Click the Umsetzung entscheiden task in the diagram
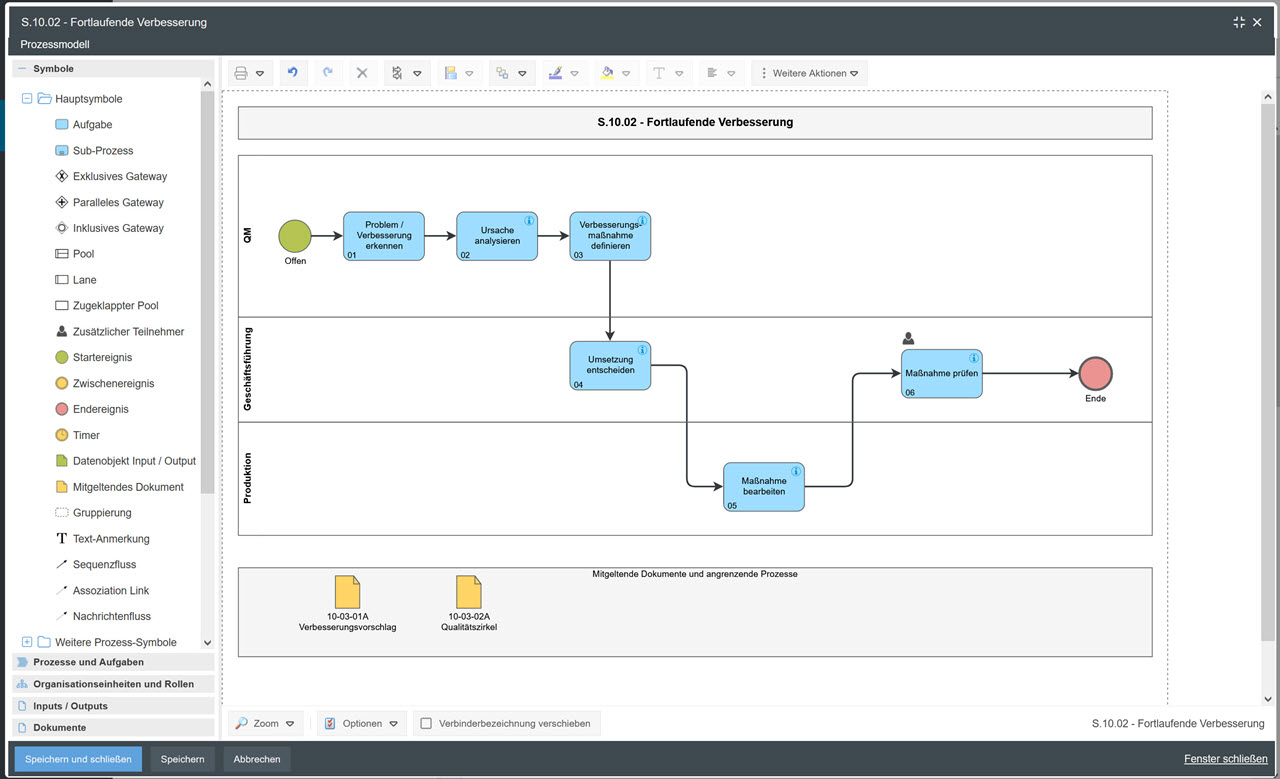This screenshot has width=1280, height=779. click(610, 365)
